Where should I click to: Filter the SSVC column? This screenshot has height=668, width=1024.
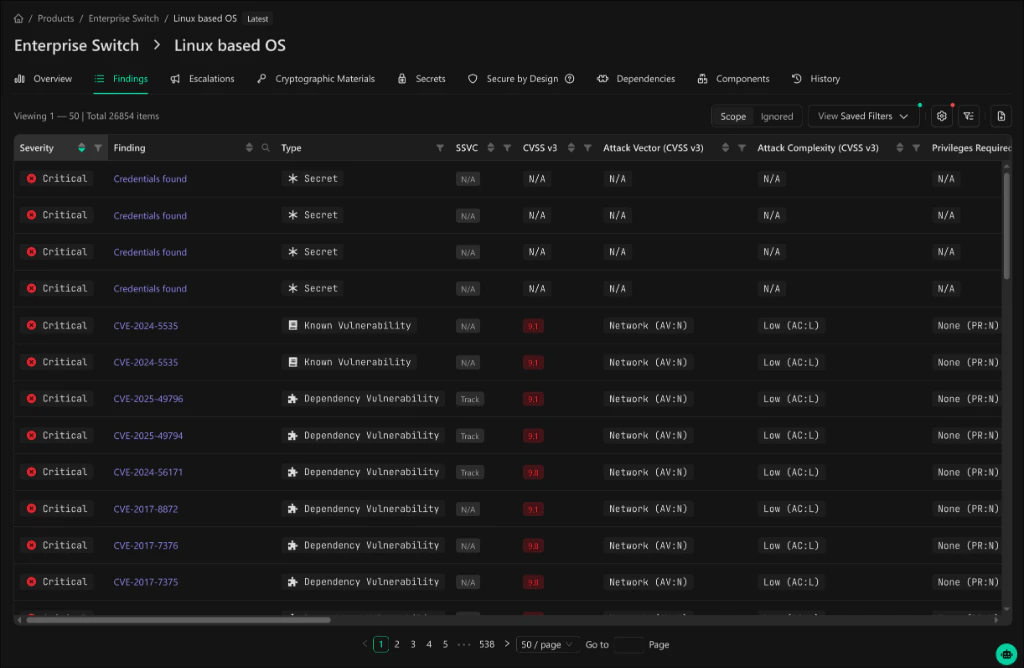pos(507,148)
